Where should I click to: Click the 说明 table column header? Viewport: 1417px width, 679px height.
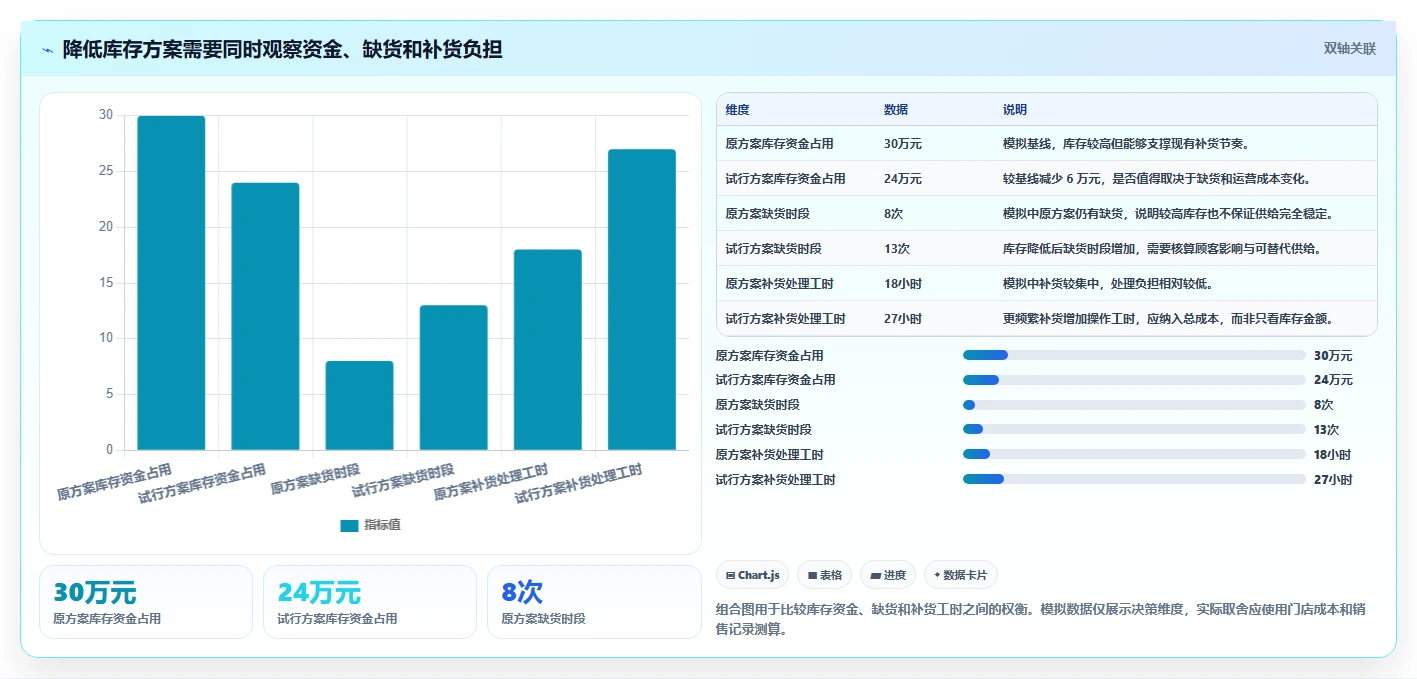(1015, 110)
